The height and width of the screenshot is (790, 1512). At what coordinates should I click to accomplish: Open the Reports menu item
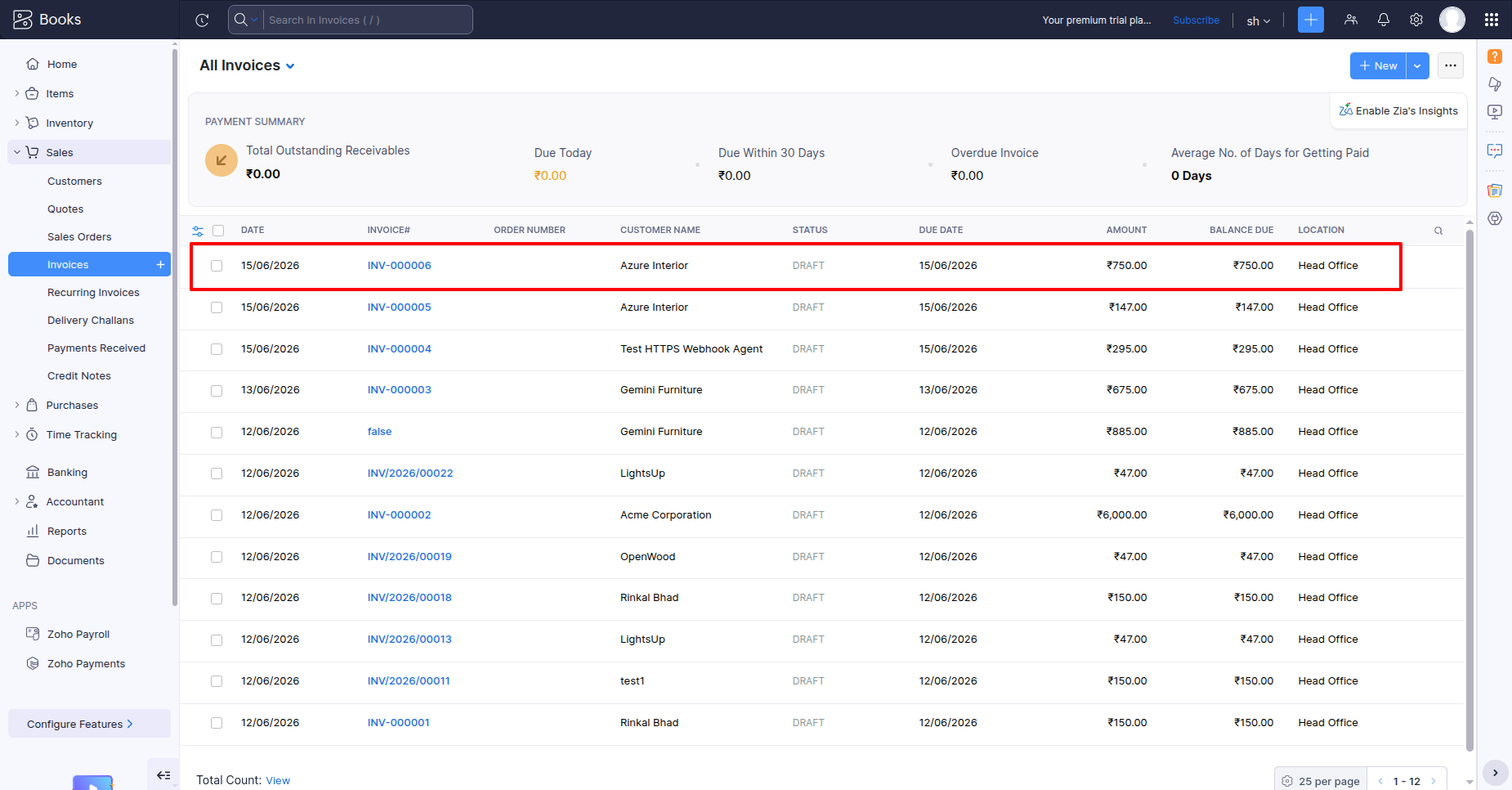(67, 532)
